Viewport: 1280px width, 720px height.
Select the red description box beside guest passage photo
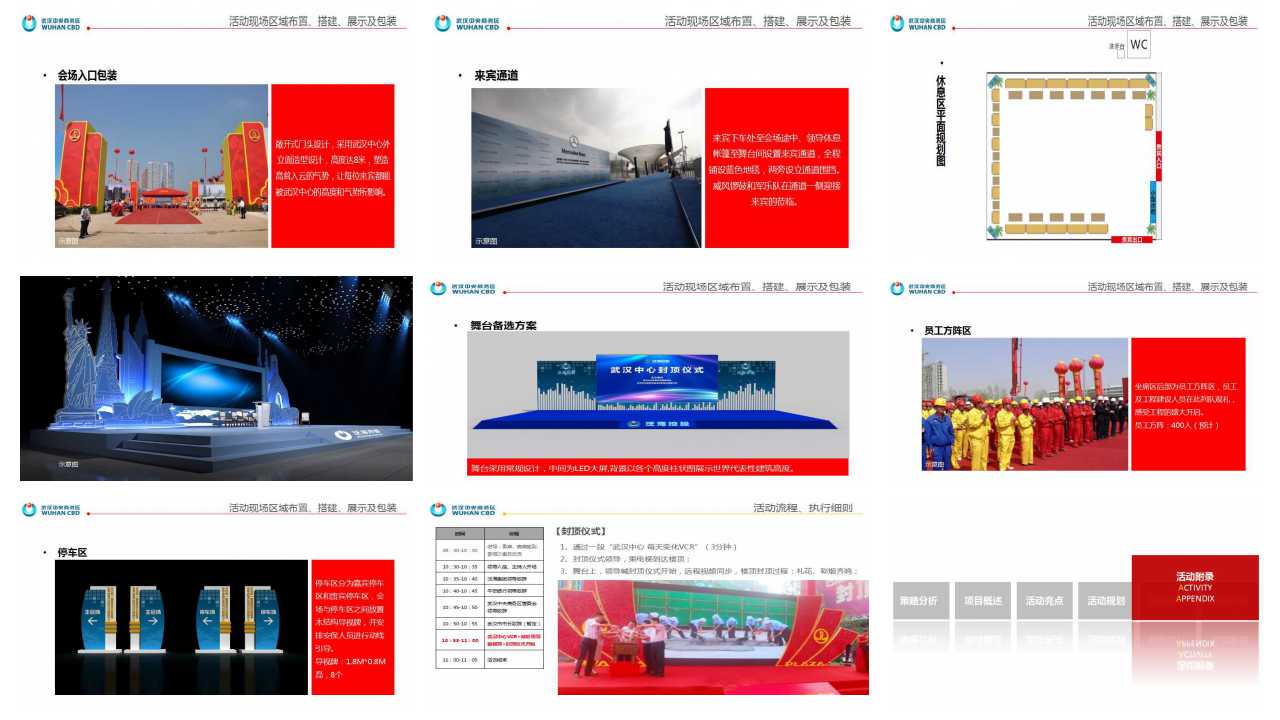(x=777, y=168)
